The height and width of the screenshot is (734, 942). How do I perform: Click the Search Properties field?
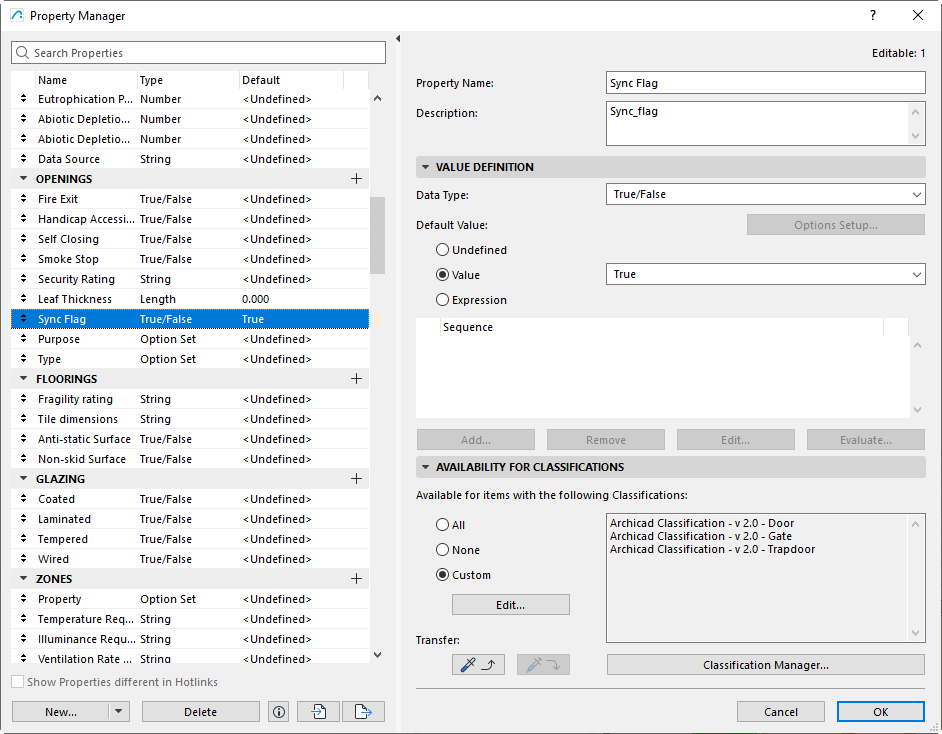click(x=198, y=53)
